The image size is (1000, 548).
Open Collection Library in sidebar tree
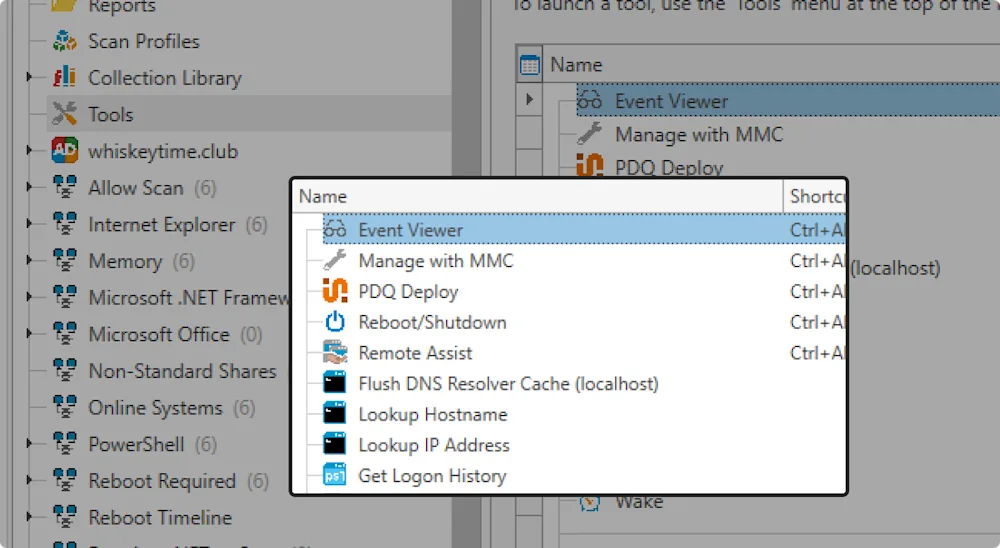165,78
